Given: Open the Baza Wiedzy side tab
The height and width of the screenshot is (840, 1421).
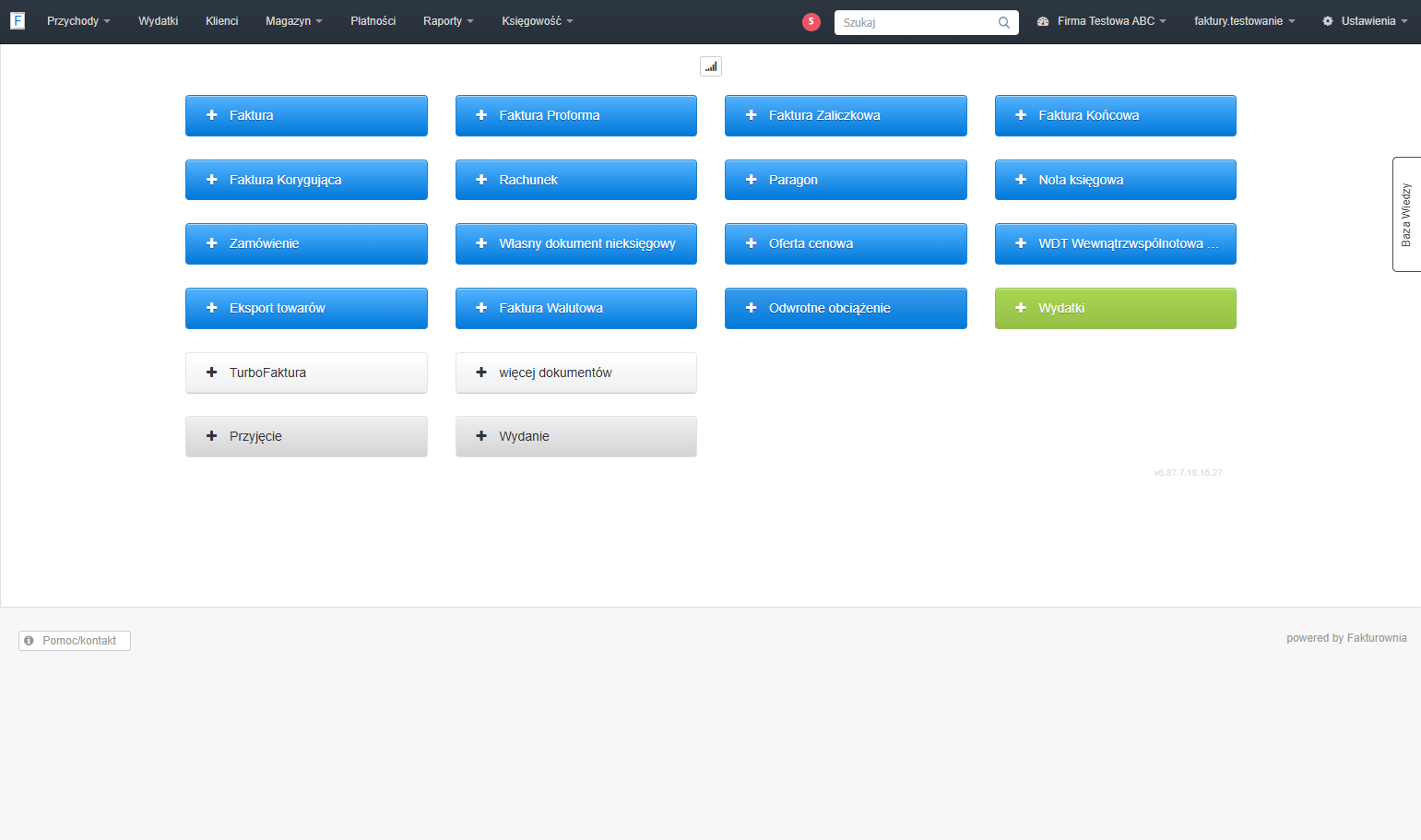Looking at the screenshot, I should tap(1406, 214).
